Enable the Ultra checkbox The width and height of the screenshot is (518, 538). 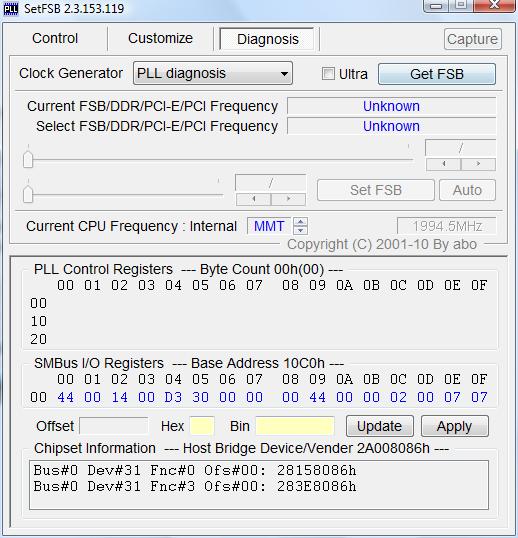point(328,73)
